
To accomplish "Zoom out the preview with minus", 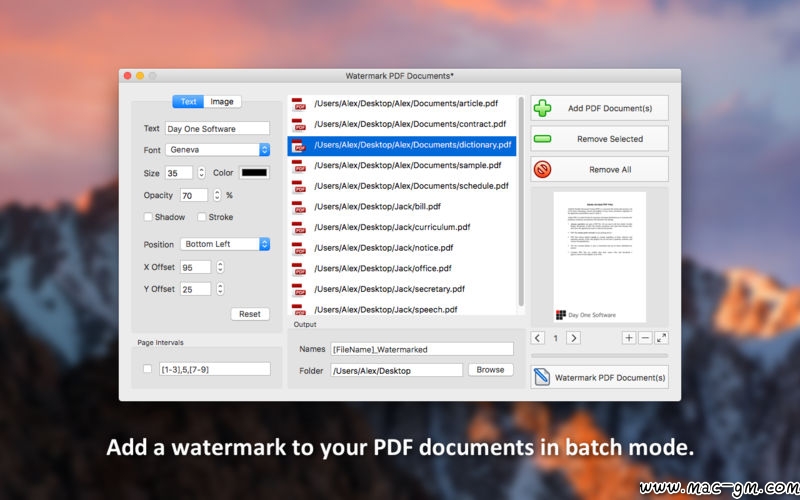I will click(645, 338).
